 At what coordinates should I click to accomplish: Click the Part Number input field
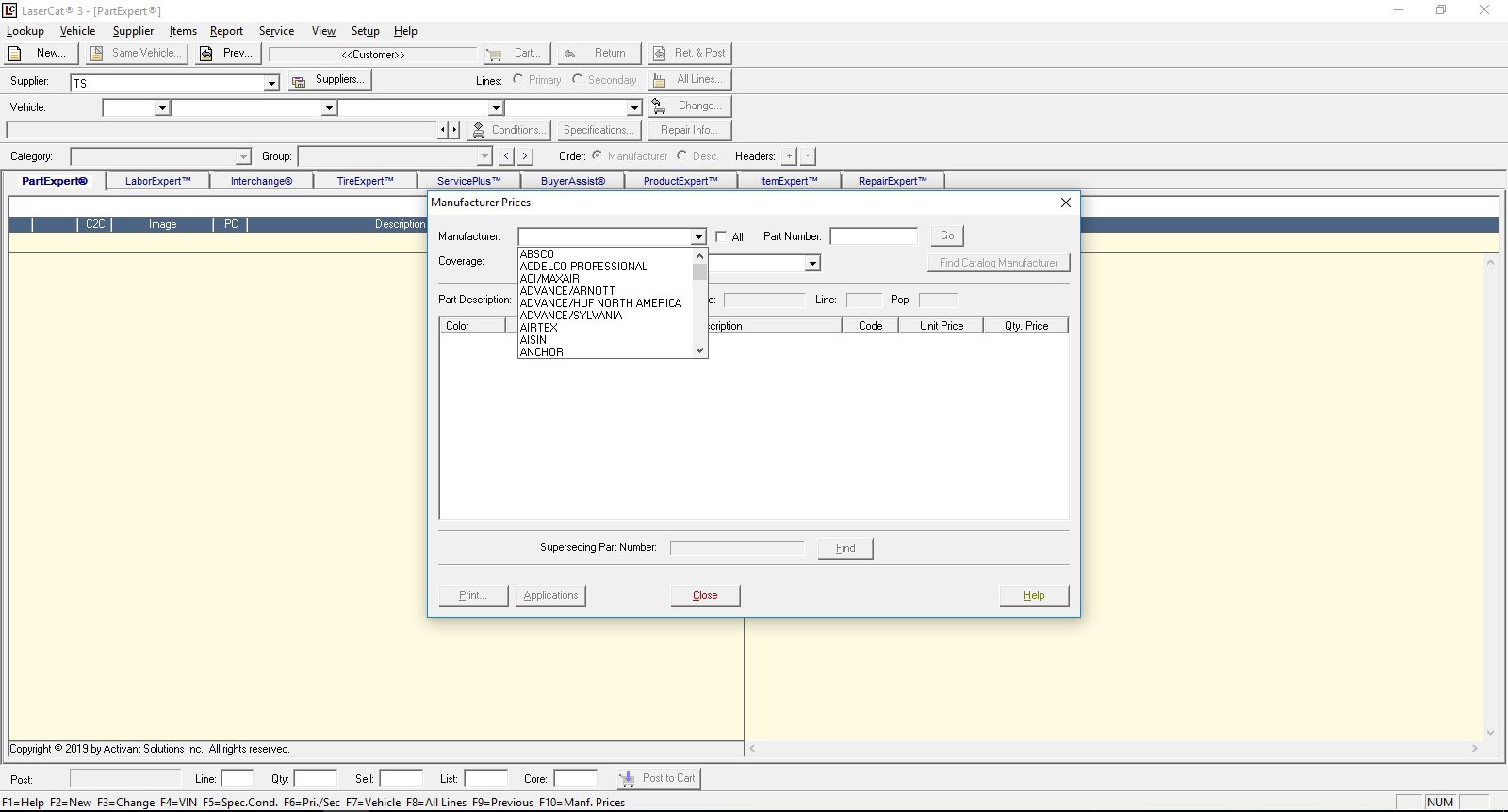tap(874, 236)
